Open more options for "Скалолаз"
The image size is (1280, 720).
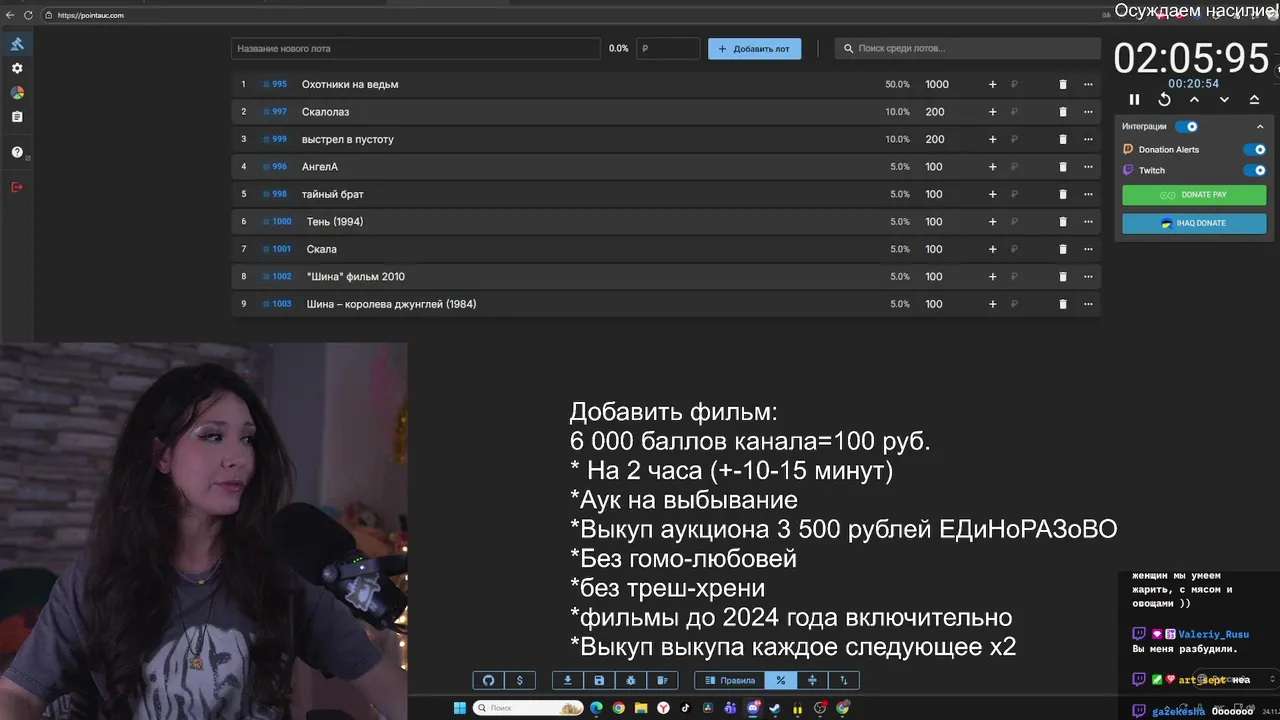[1087, 112]
